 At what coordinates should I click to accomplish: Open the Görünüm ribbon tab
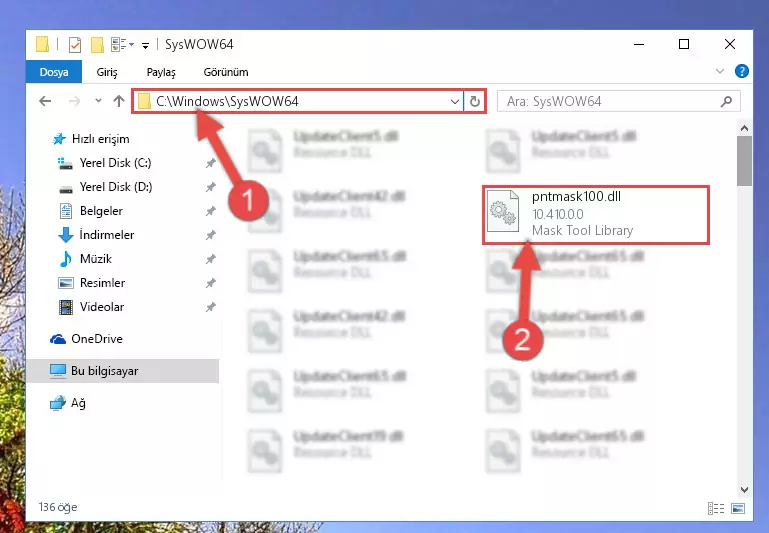[x=226, y=72]
